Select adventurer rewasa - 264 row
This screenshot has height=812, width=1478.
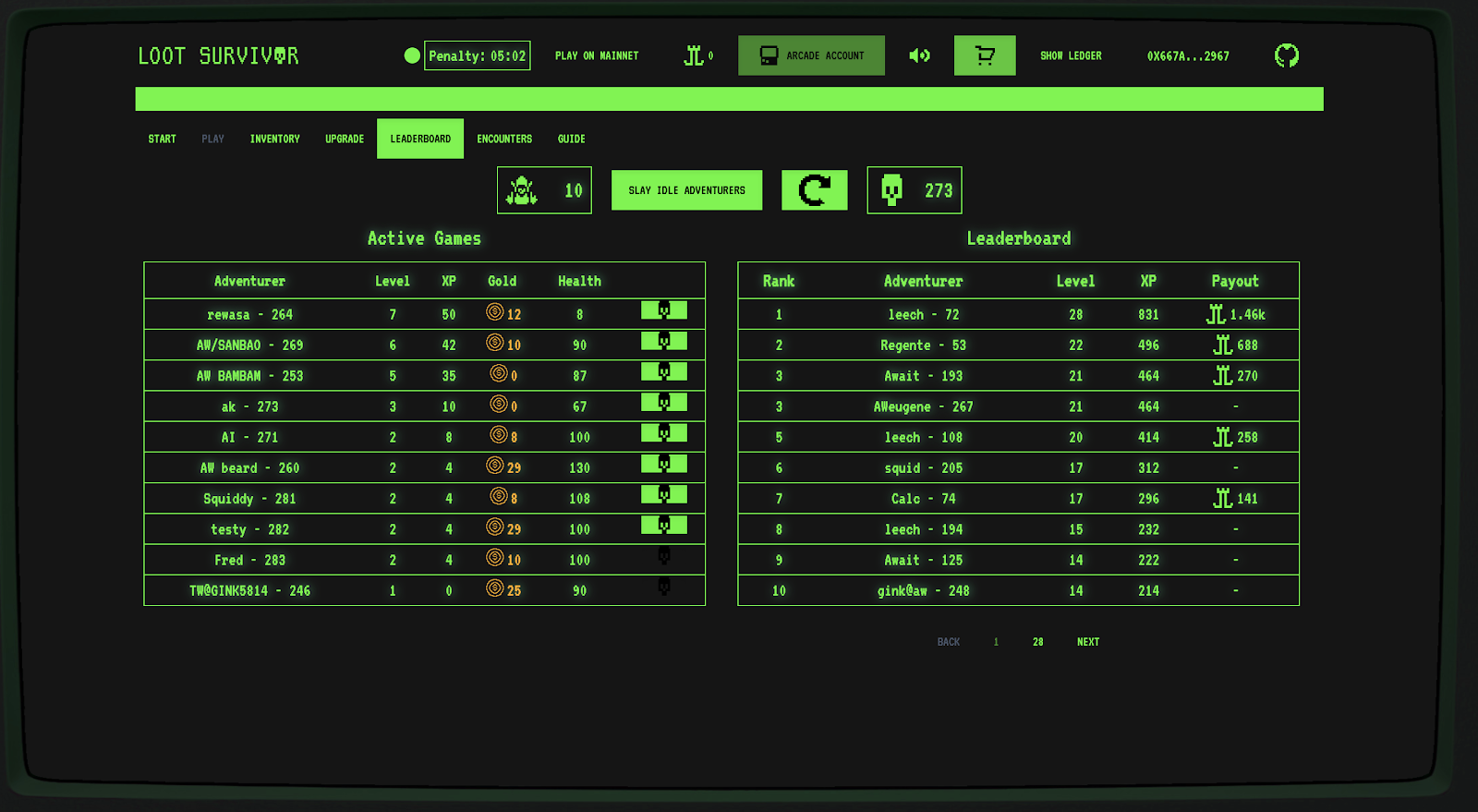424,314
